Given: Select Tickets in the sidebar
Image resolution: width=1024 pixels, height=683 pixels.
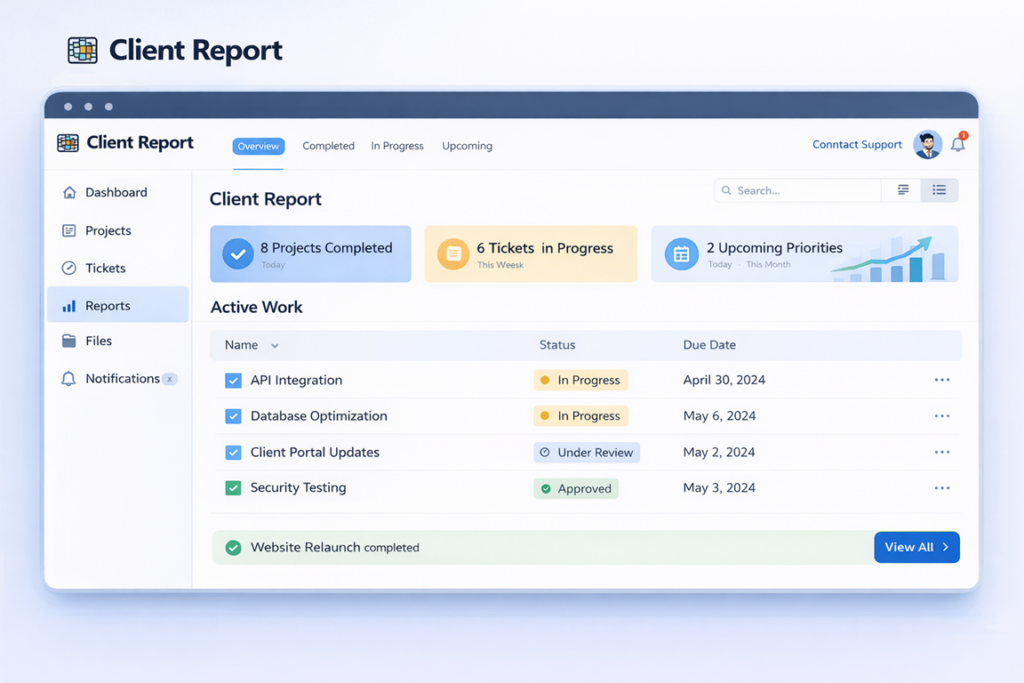Looking at the screenshot, I should (x=108, y=268).
